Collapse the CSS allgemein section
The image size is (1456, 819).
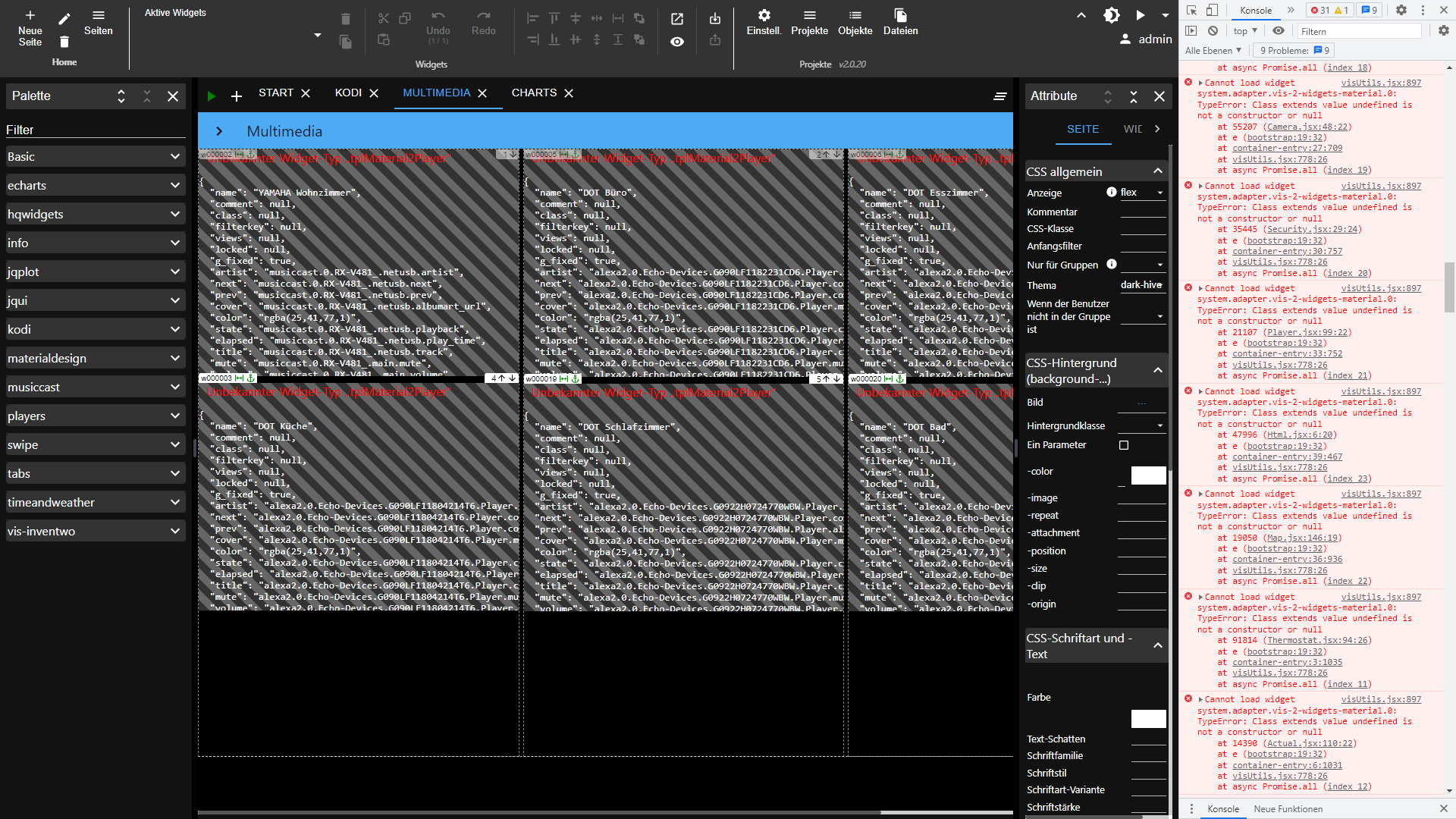click(1157, 171)
